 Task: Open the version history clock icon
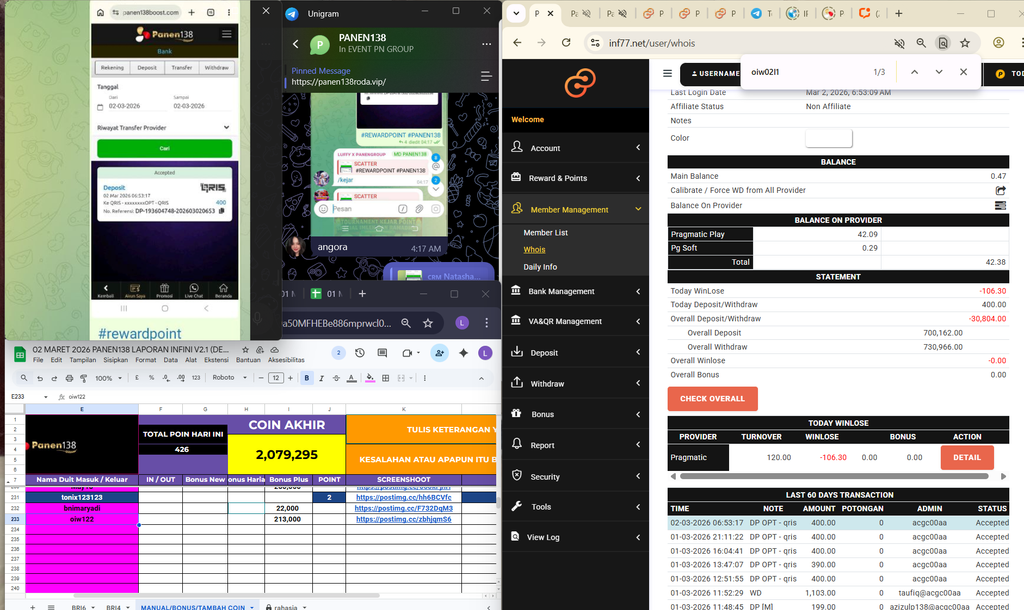(x=360, y=353)
